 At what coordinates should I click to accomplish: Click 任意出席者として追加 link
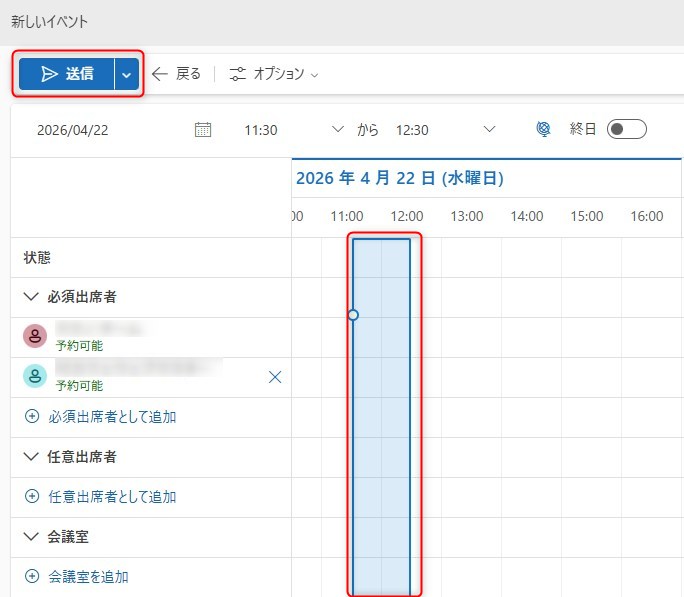click(112, 497)
